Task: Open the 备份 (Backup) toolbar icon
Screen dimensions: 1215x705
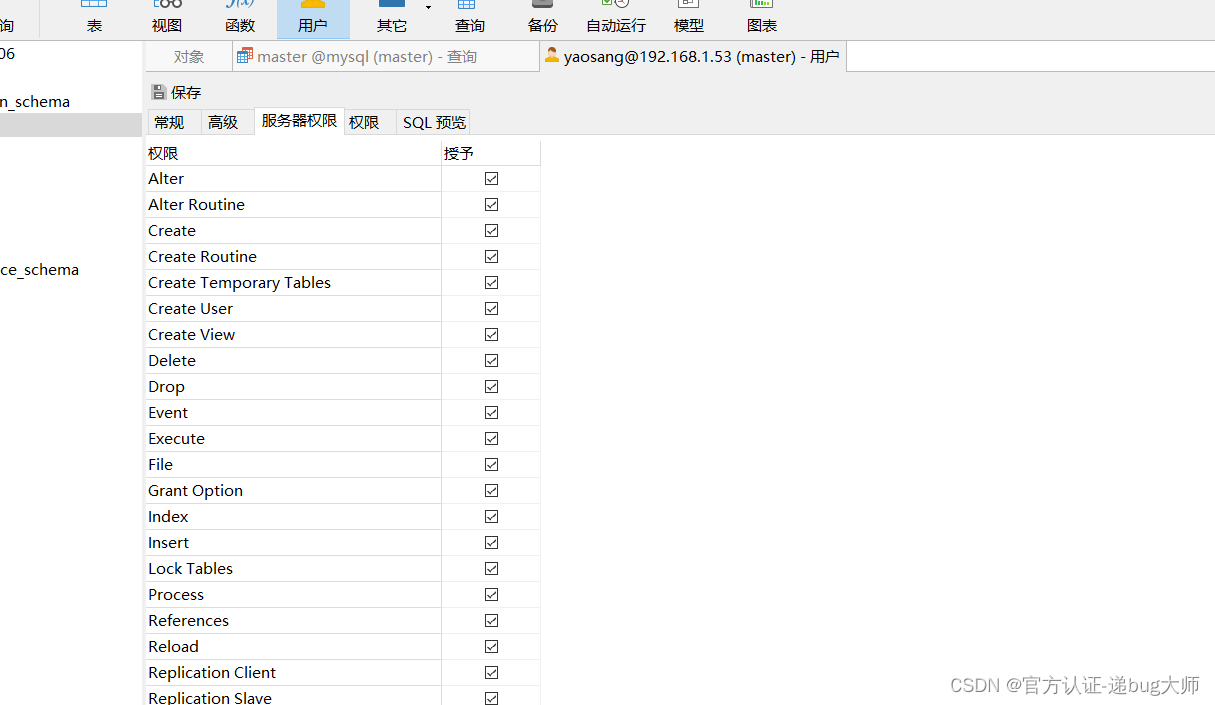Action: (543, 18)
